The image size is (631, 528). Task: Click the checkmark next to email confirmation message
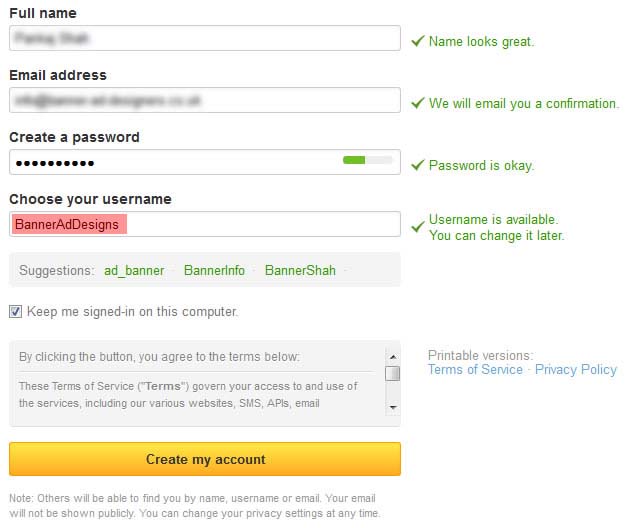click(418, 103)
